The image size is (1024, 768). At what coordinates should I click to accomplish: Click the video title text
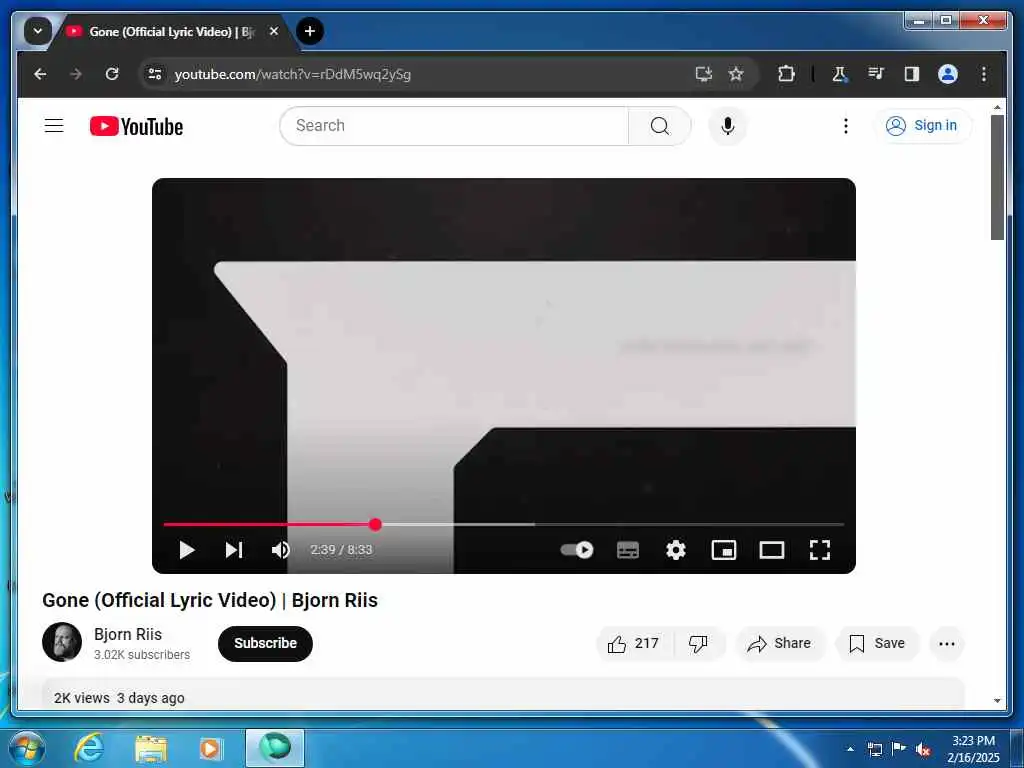(210, 600)
